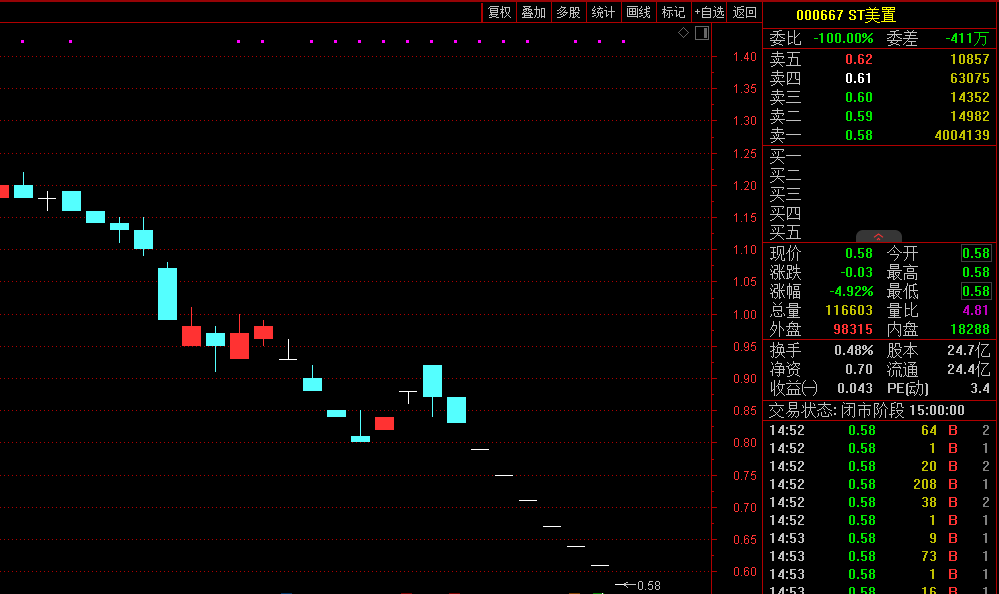Expand the order book depth arrow
Screen dimensions: 999x594
pyautogui.click(x=878, y=236)
